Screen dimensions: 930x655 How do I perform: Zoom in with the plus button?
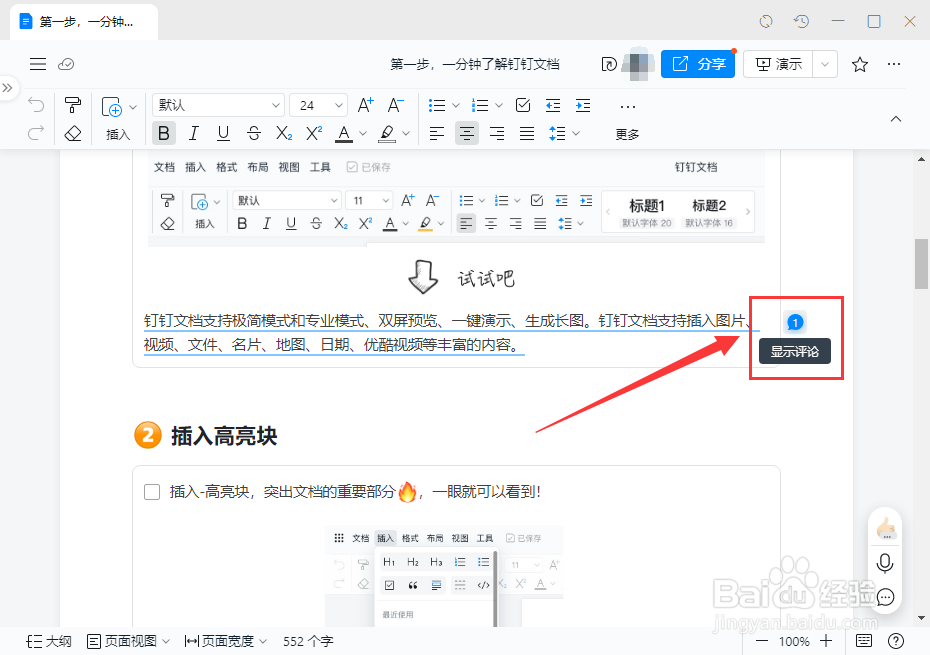point(826,641)
